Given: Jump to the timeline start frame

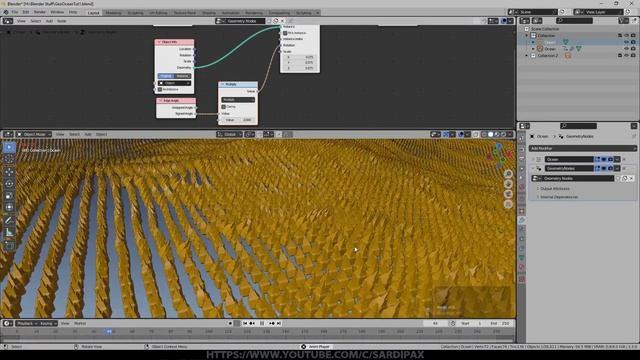Looking at the screenshot, I should [x=245, y=323].
